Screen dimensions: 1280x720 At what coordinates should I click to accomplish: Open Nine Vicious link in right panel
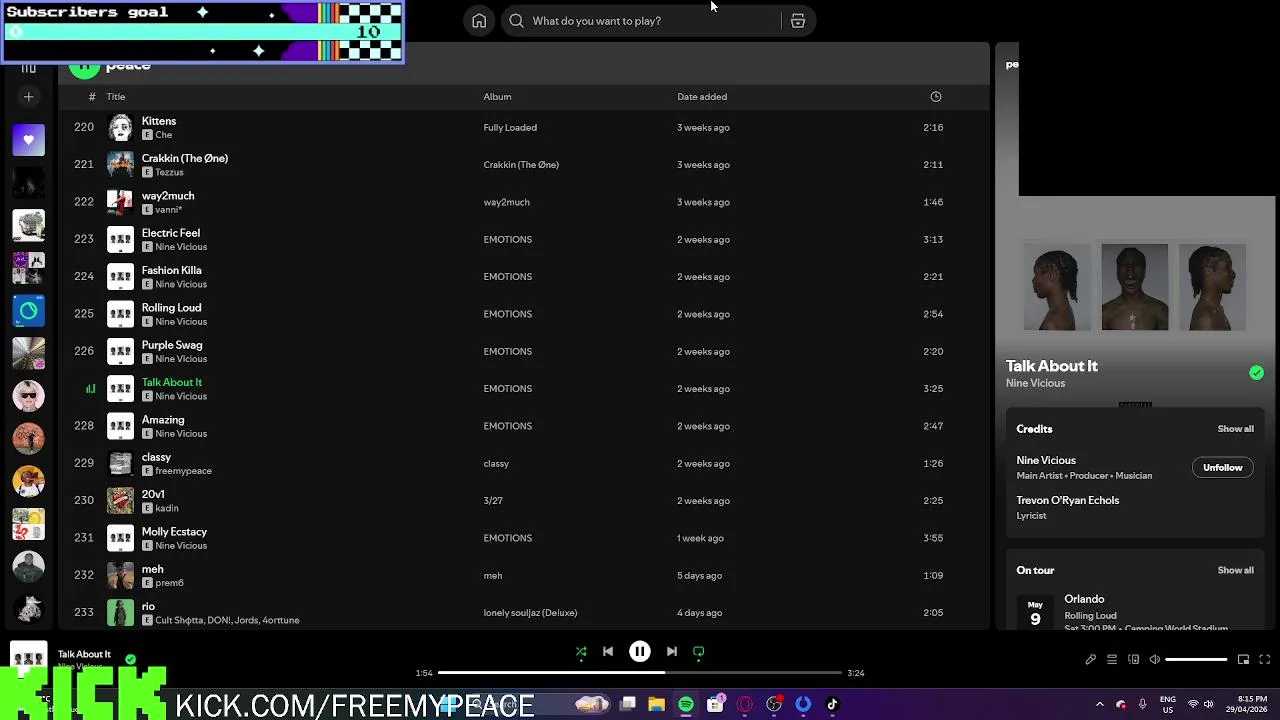tap(1035, 383)
